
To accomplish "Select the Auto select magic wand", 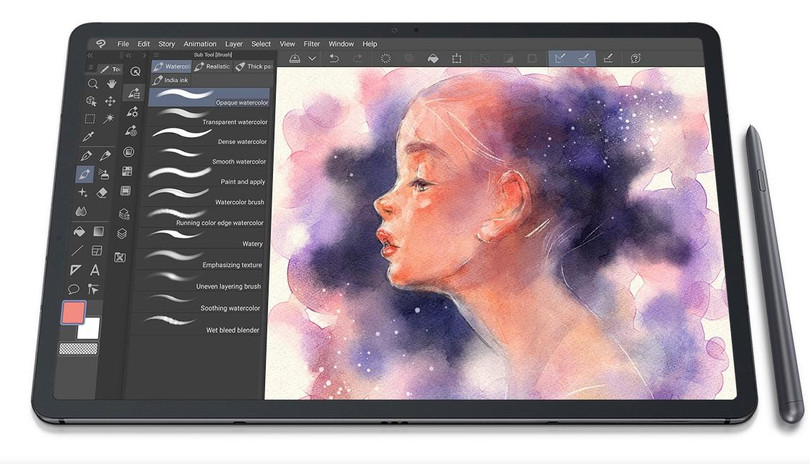I will (108, 119).
